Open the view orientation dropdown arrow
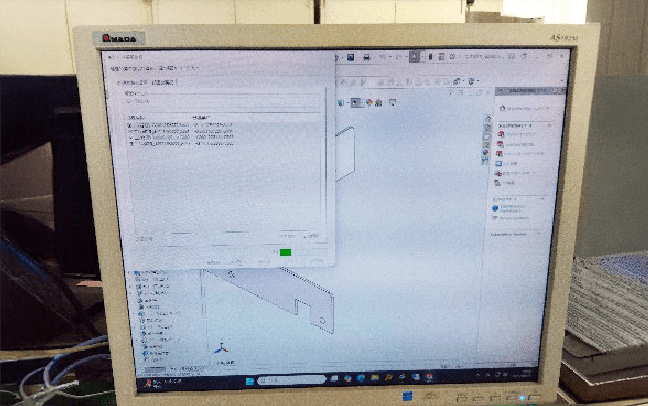 click(346, 101)
